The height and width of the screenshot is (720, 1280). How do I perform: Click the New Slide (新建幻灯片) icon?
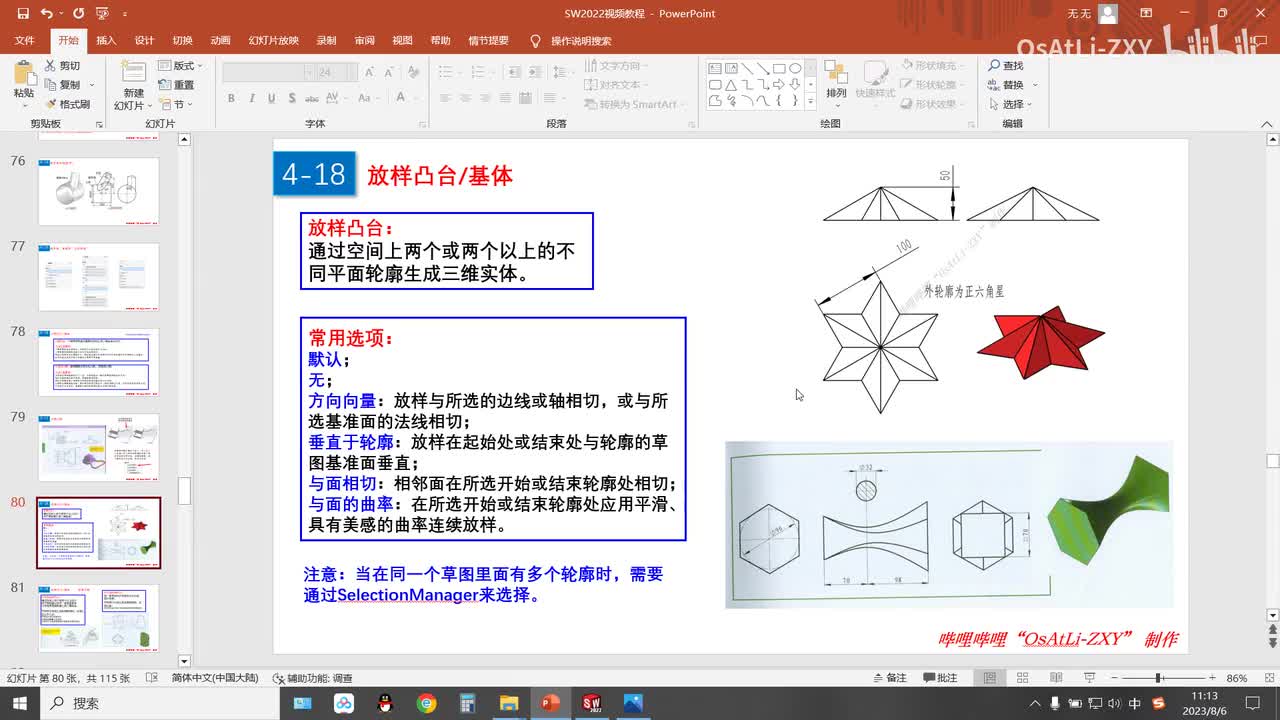[x=133, y=71]
